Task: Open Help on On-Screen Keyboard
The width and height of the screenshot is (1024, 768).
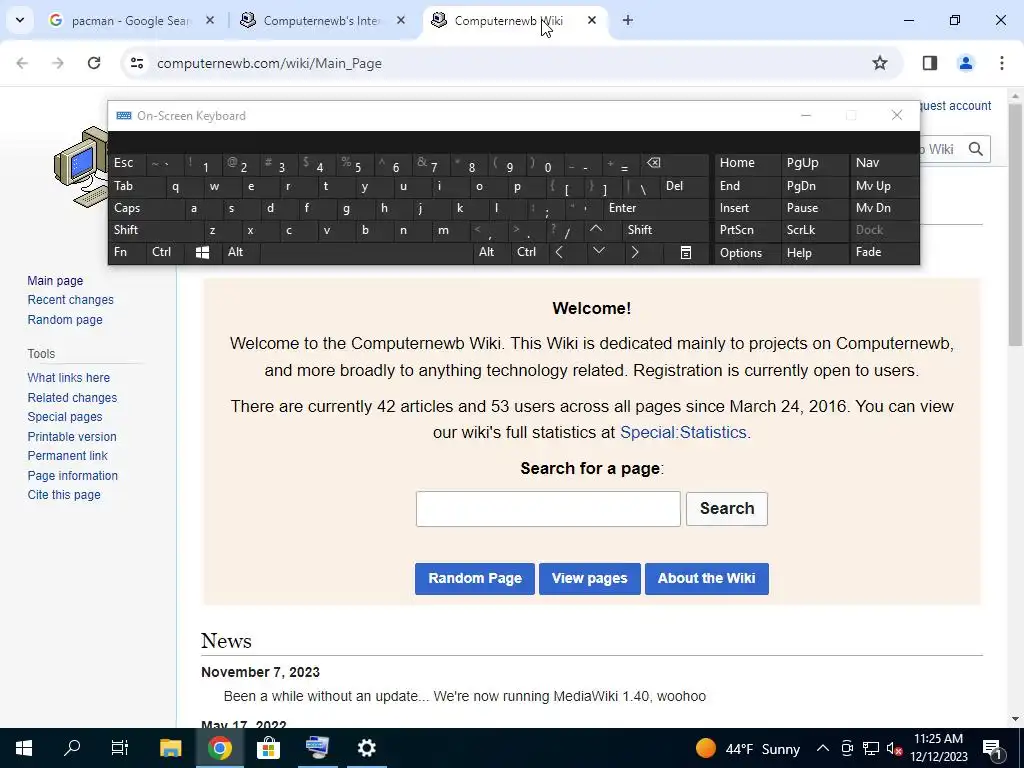Action: coord(814,253)
